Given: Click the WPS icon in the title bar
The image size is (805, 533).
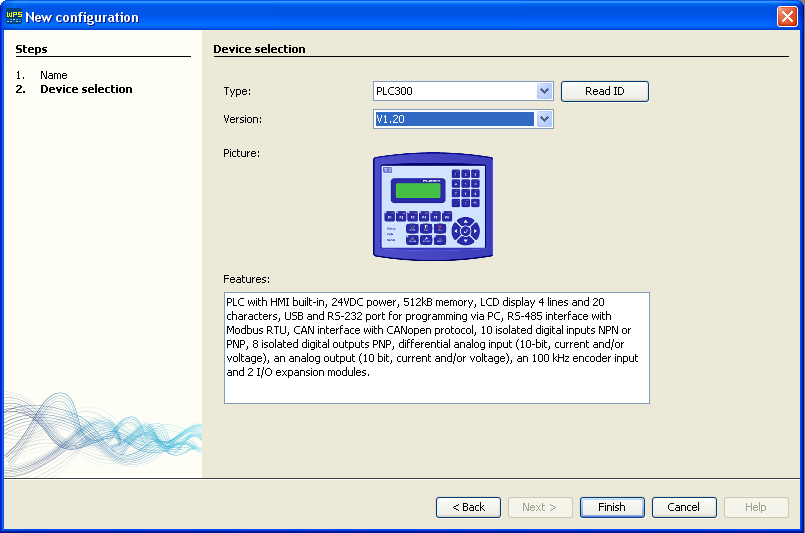Looking at the screenshot, I should [x=14, y=17].
